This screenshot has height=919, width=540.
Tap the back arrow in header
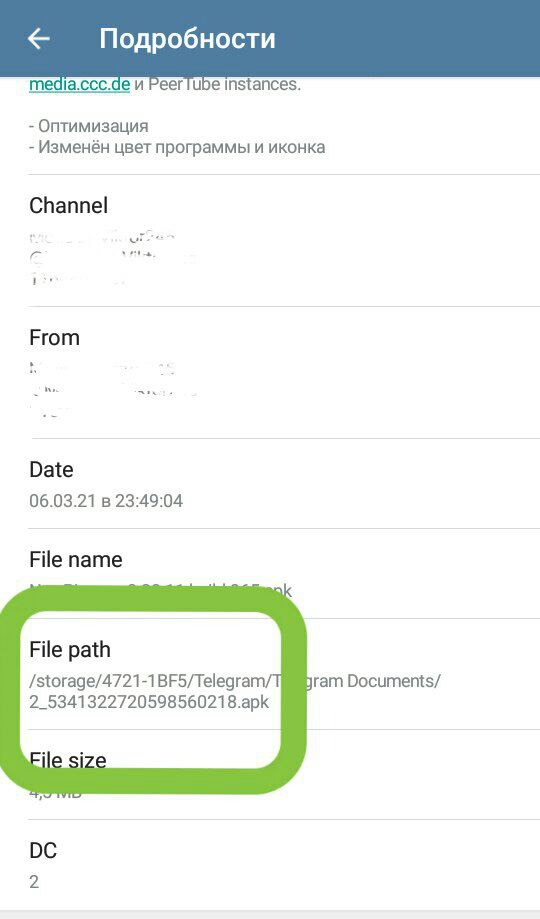[39, 39]
